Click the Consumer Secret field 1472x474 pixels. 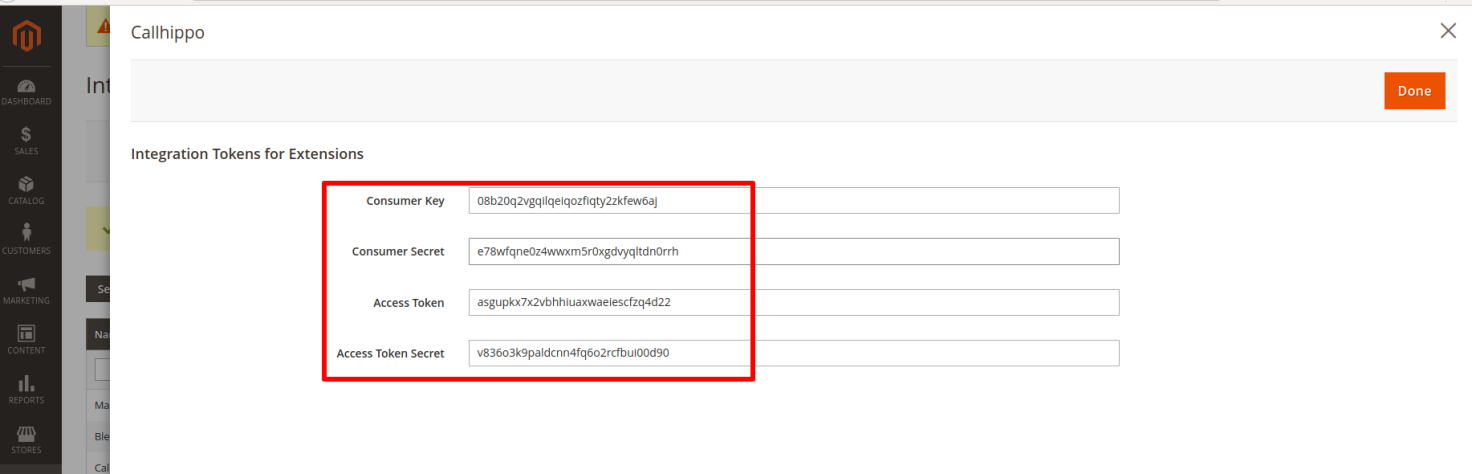coord(794,251)
